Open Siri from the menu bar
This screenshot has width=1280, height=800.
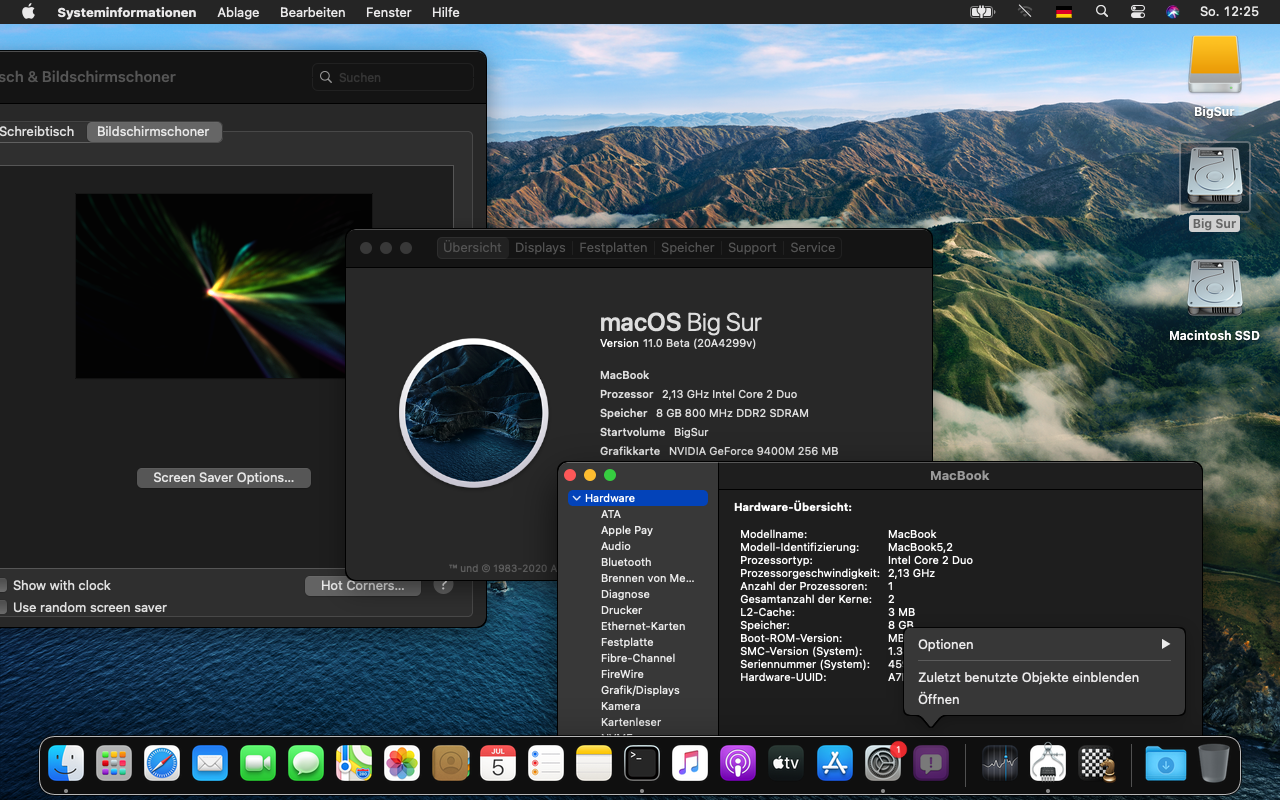1173,12
